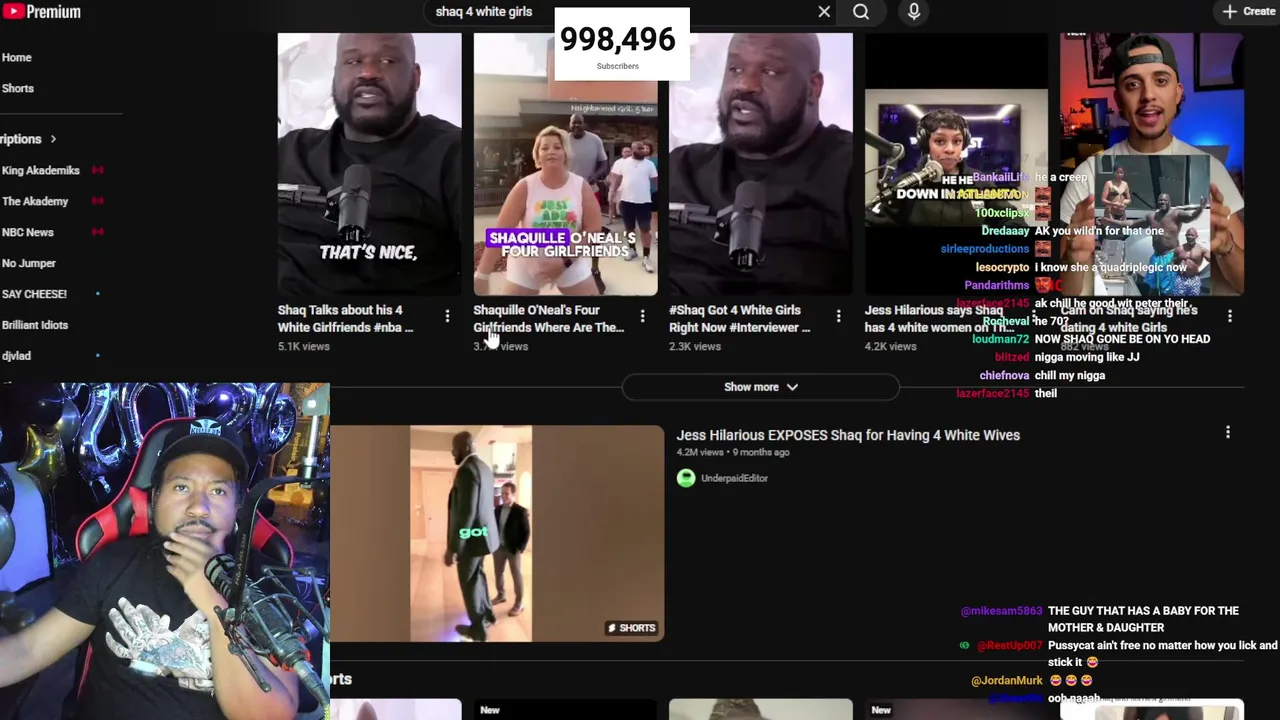Click the '4.2M views • 9 months ago' text
This screenshot has width=1280, height=720.
click(x=733, y=453)
